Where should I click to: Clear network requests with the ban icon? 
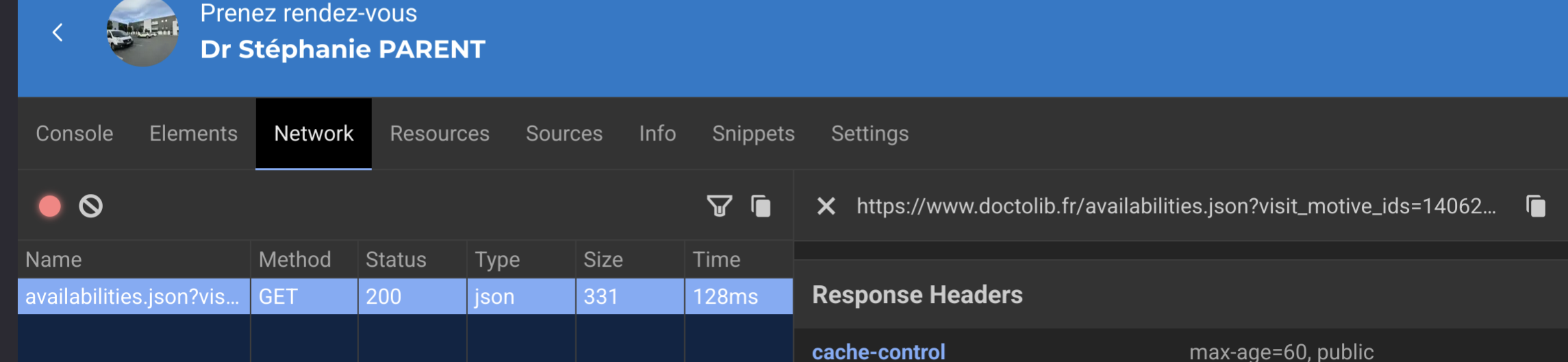pyautogui.click(x=90, y=206)
